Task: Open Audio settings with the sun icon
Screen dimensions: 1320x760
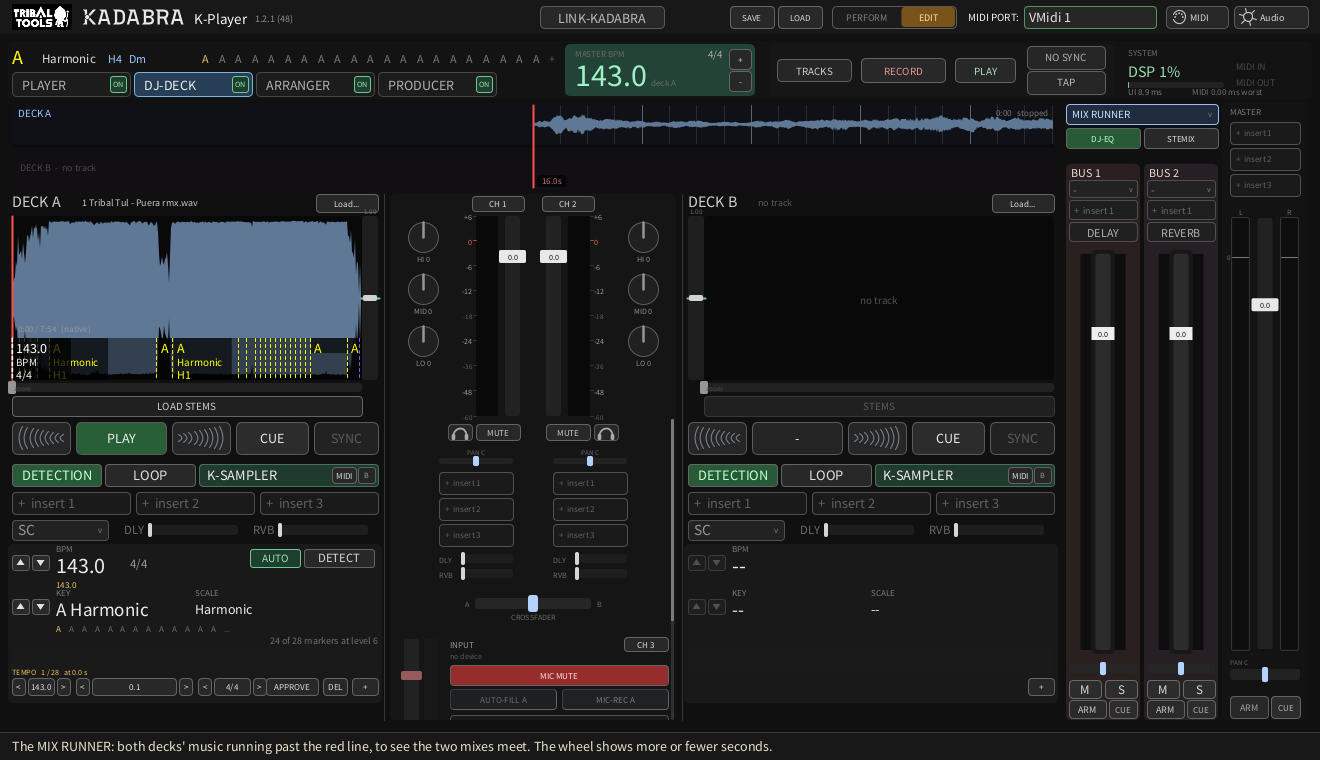Action: coord(1271,17)
